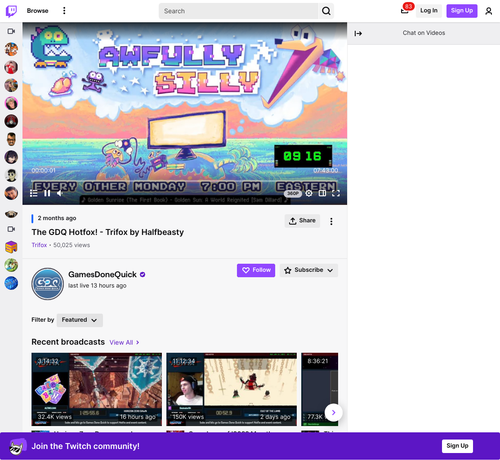Open the second channel avatar with red outfit
Image resolution: width=500 pixels, height=460 pixels.
[x=11, y=67]
